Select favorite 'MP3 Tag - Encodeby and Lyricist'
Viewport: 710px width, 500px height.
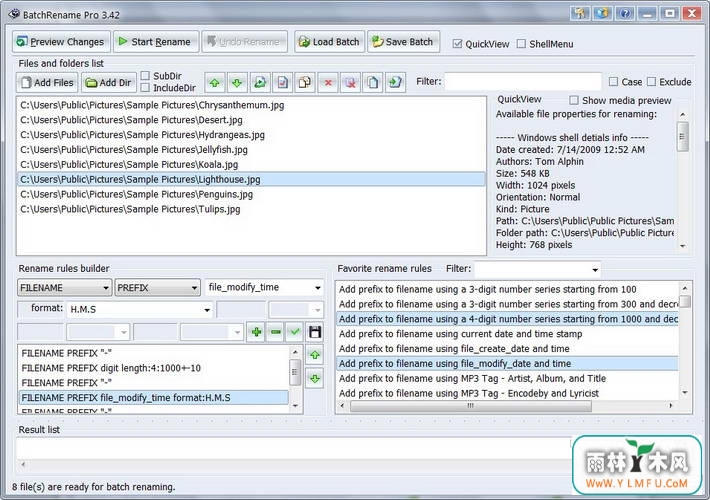click(x=507, y=394)
